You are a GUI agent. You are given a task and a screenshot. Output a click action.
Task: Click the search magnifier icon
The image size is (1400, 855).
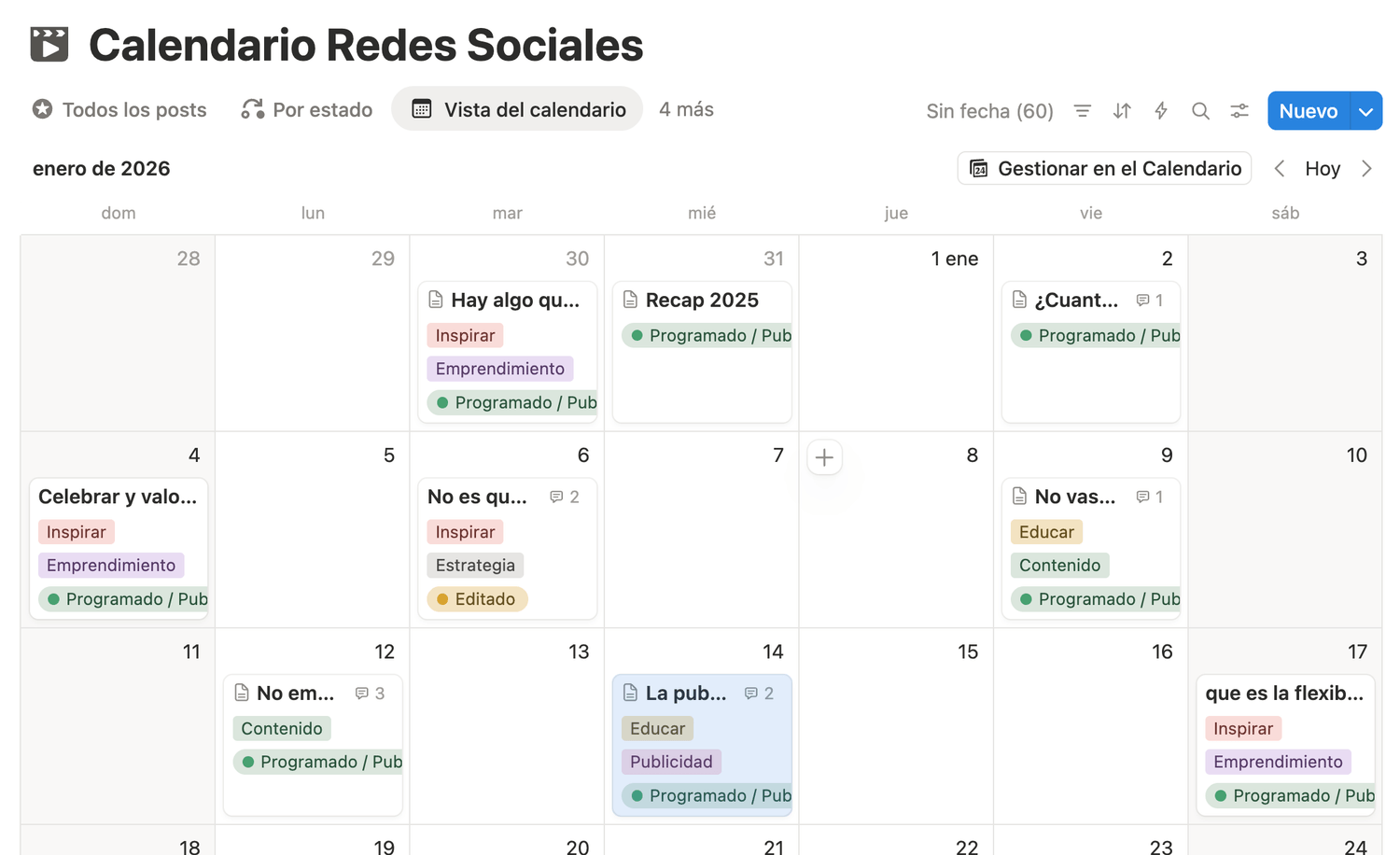tap(1200, 111)
